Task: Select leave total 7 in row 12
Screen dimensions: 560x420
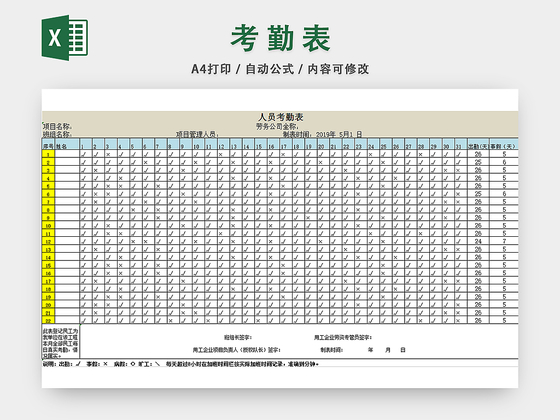Action: pos(504,241)
